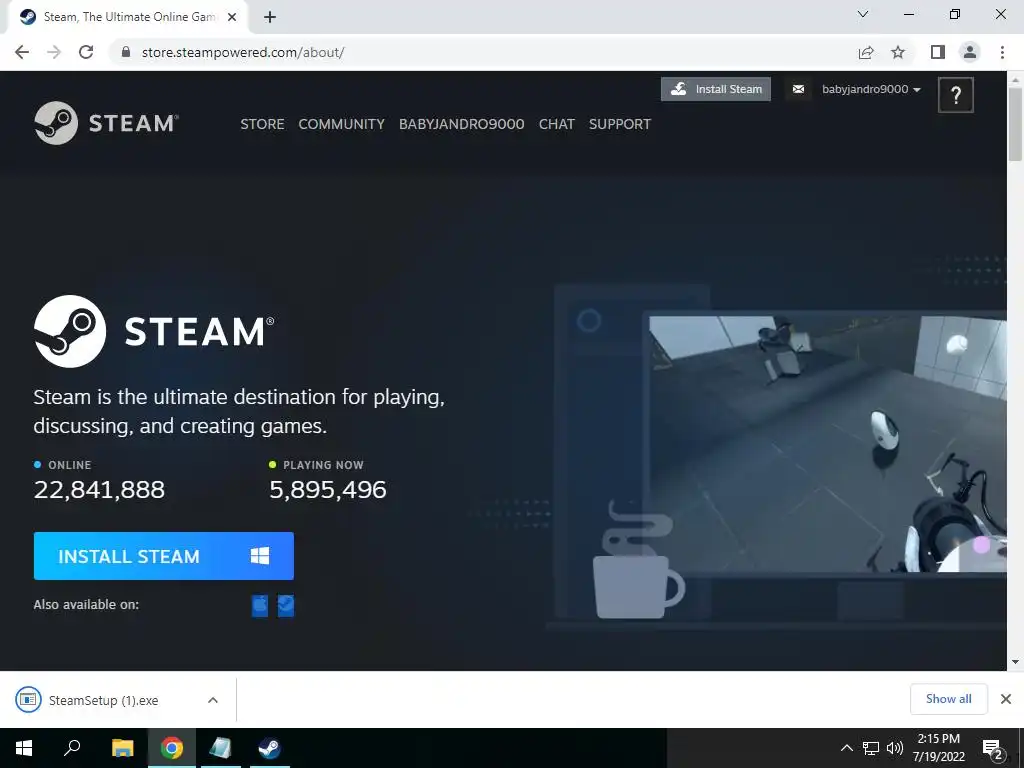
Task: Click the small Install Steam header button
Action: 716,89
